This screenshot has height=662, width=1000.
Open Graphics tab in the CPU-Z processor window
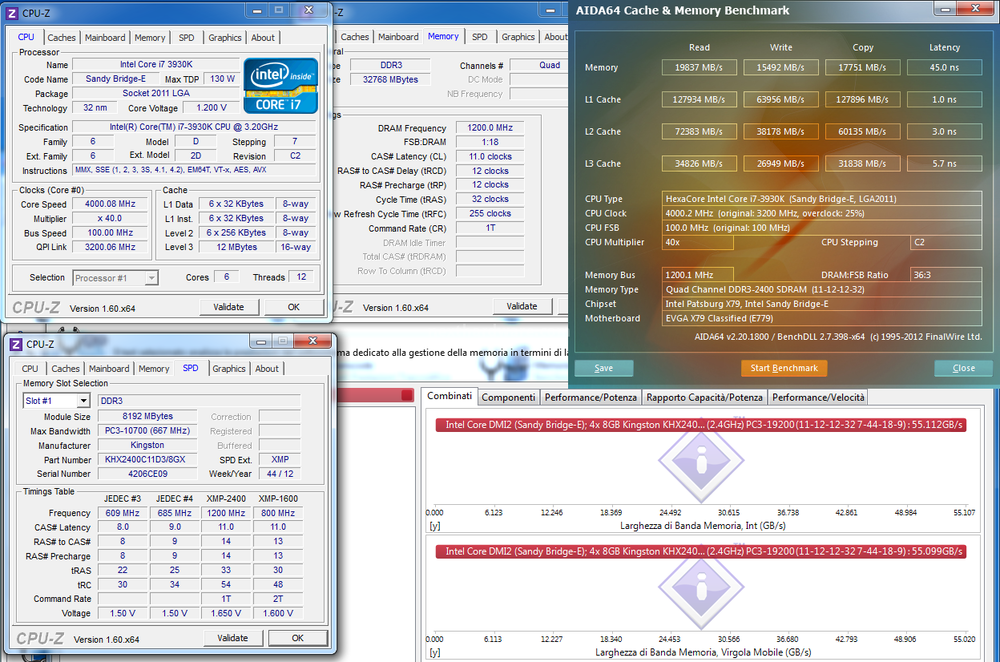pos(224,38)
